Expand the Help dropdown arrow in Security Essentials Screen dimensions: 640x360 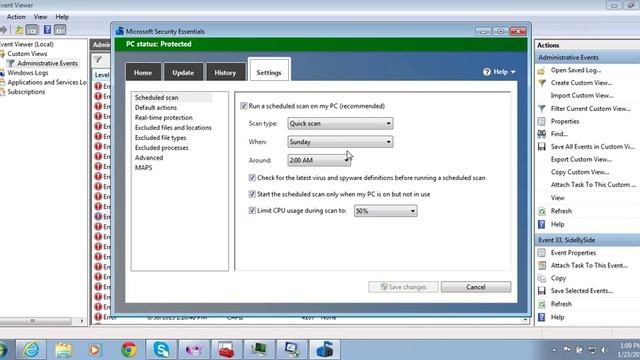513,72
